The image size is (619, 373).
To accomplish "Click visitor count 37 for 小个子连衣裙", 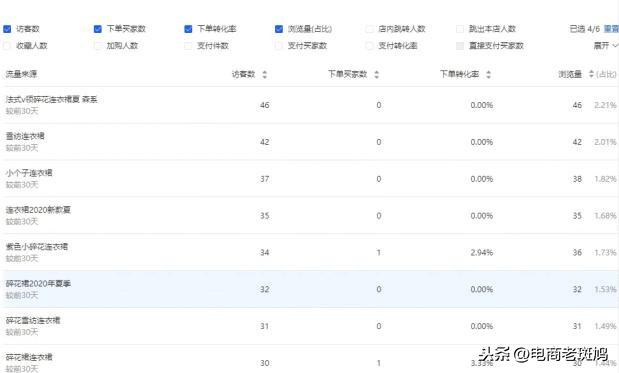I will pos(264,179).
